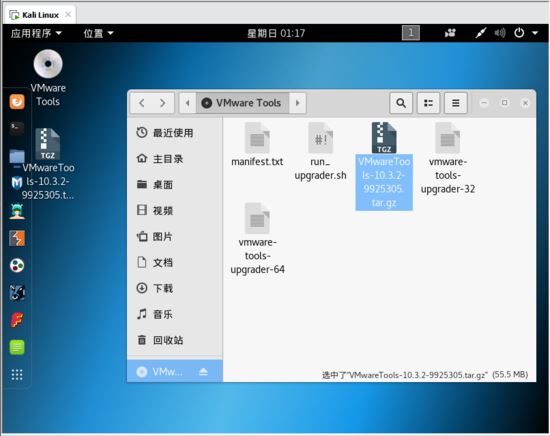
Task: Select run_upgrader.sh script file
Action: 320,151
